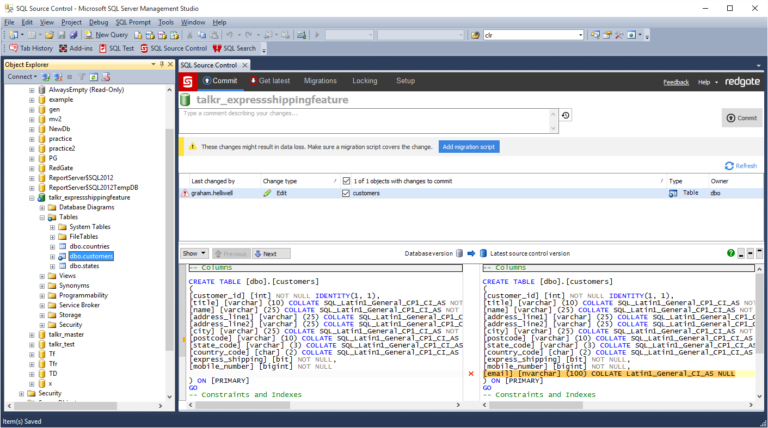Screen dimensions: 768x428
Task: Click the Redgate SQL Source Control logo
Action: [x=188, y=81]
